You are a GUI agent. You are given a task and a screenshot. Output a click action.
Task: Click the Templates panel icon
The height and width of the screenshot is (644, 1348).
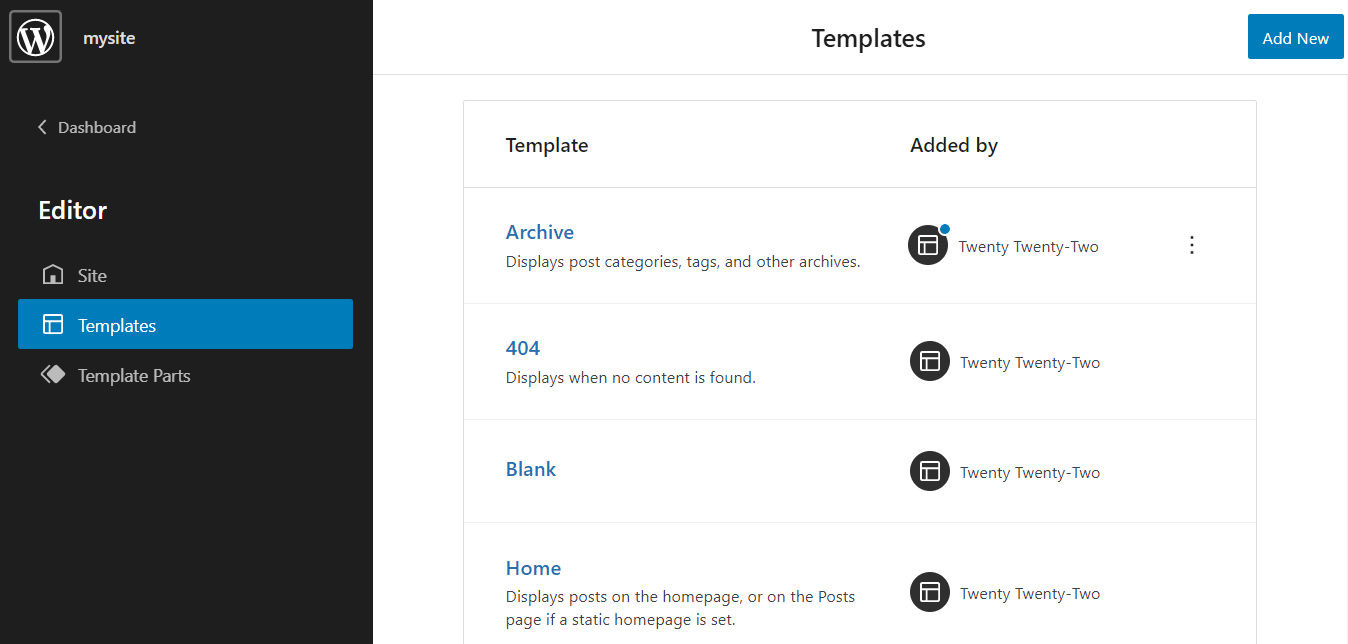[x=51, y=324]
